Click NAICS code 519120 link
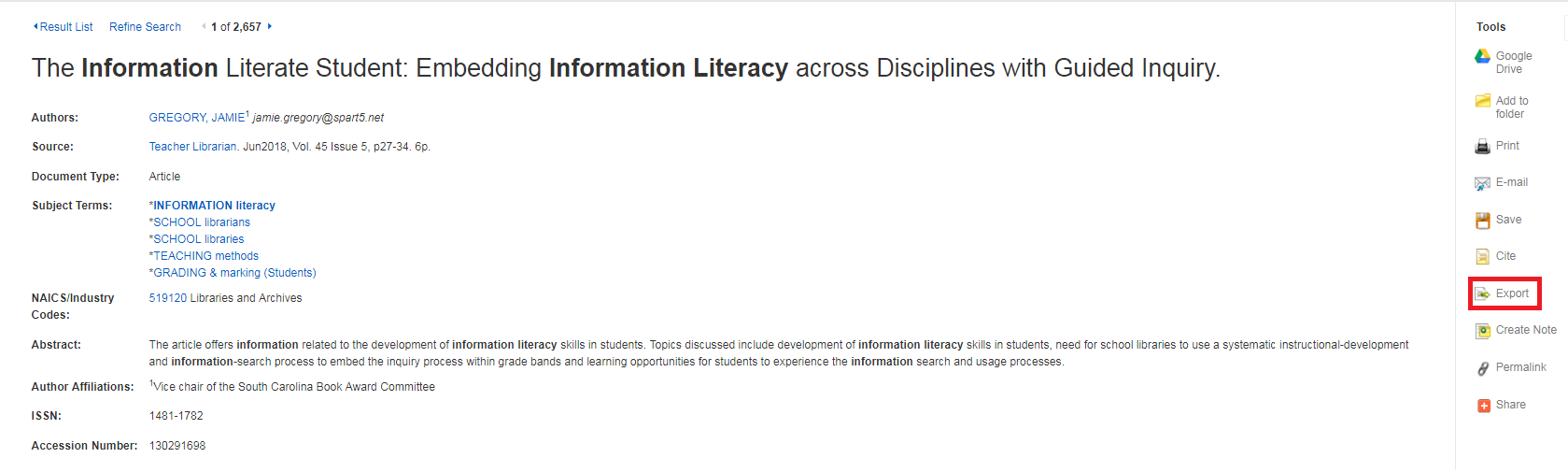The width and height of the screenshot is (1568, 472). [168, 298]
